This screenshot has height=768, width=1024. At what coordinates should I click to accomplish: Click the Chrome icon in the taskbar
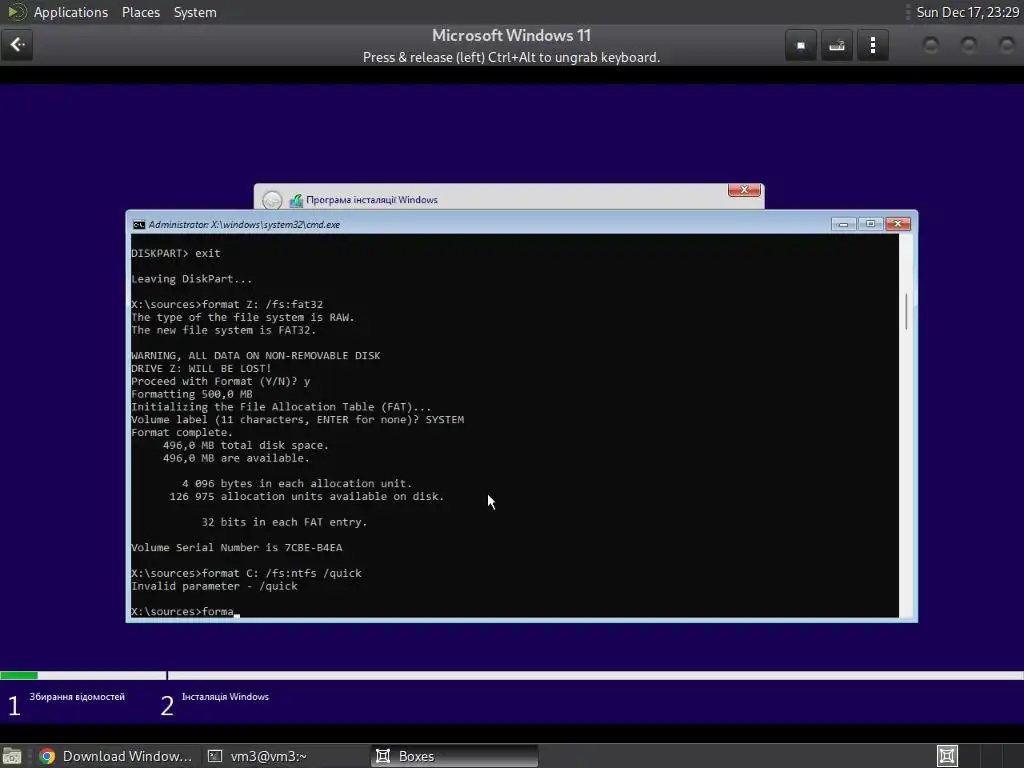pos(47,756)
